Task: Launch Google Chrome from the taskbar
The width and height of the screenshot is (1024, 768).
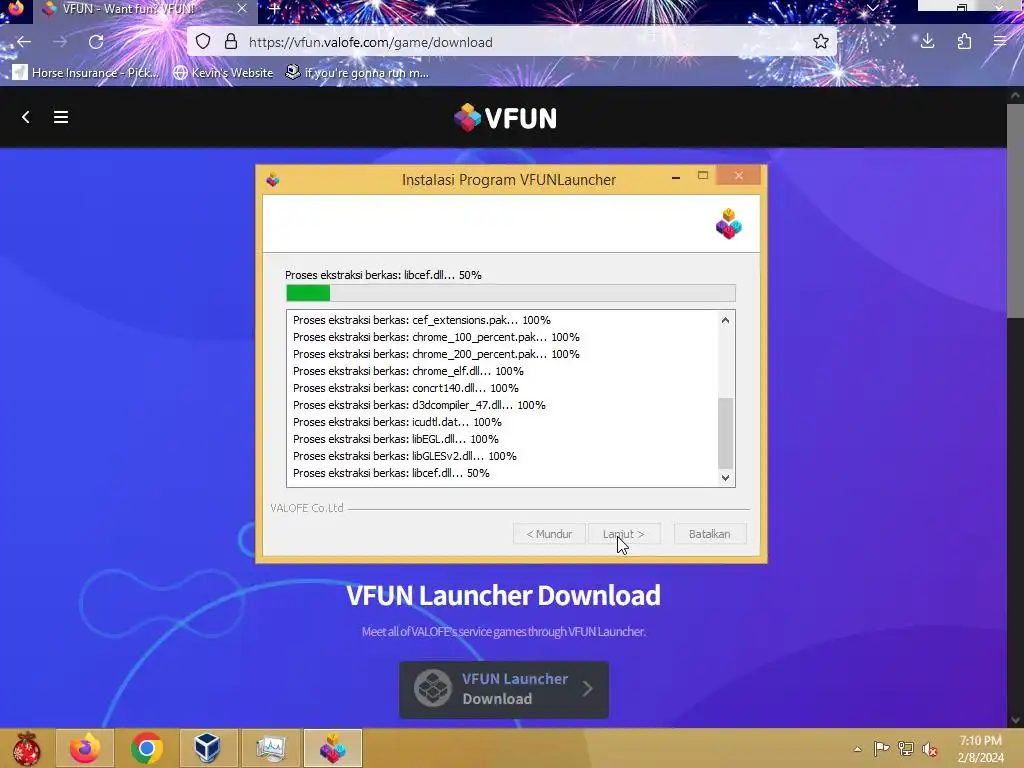Action: [x=146, y=748]
